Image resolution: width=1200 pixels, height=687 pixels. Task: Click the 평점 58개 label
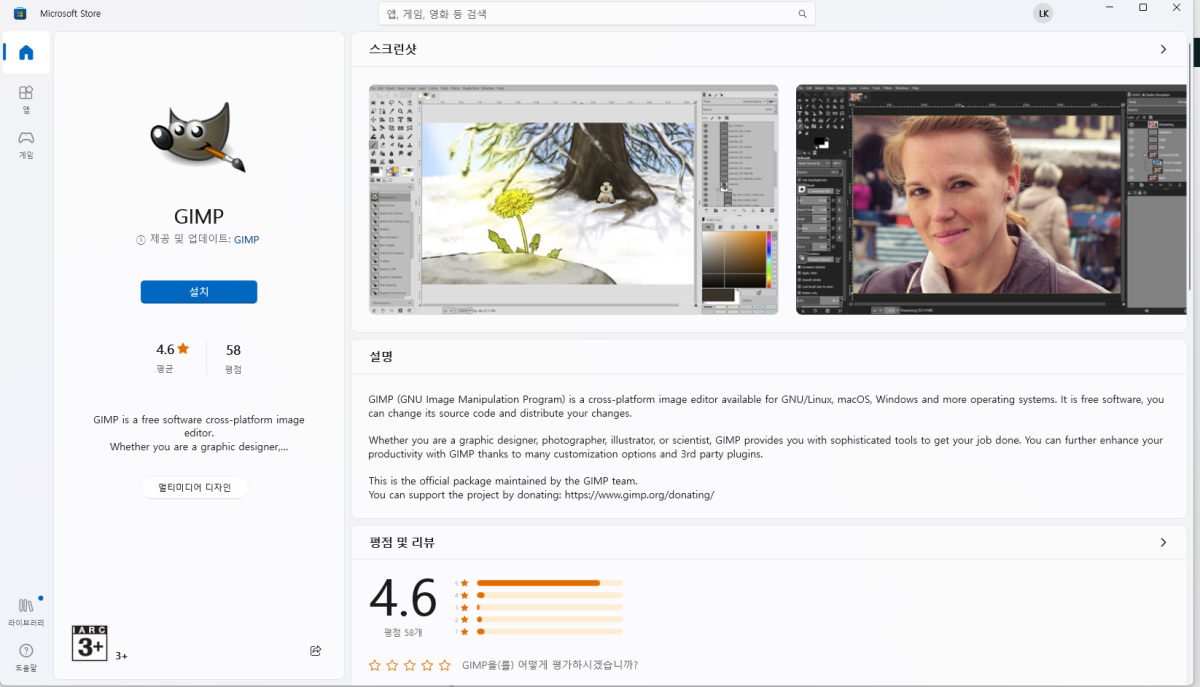[403, 632]
